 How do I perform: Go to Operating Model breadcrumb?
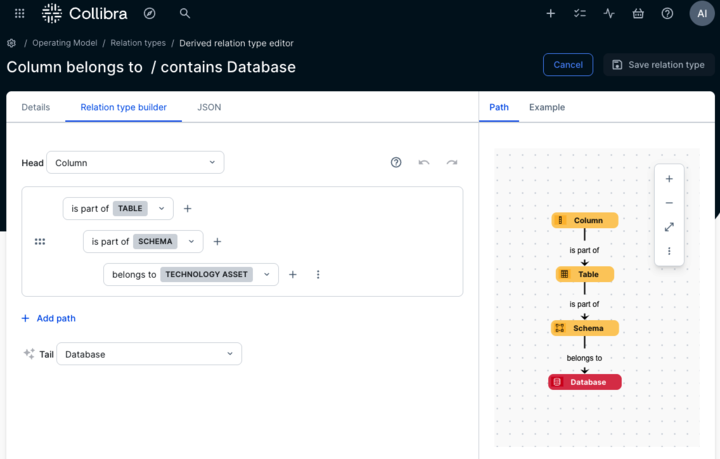[x=65, y=43]
